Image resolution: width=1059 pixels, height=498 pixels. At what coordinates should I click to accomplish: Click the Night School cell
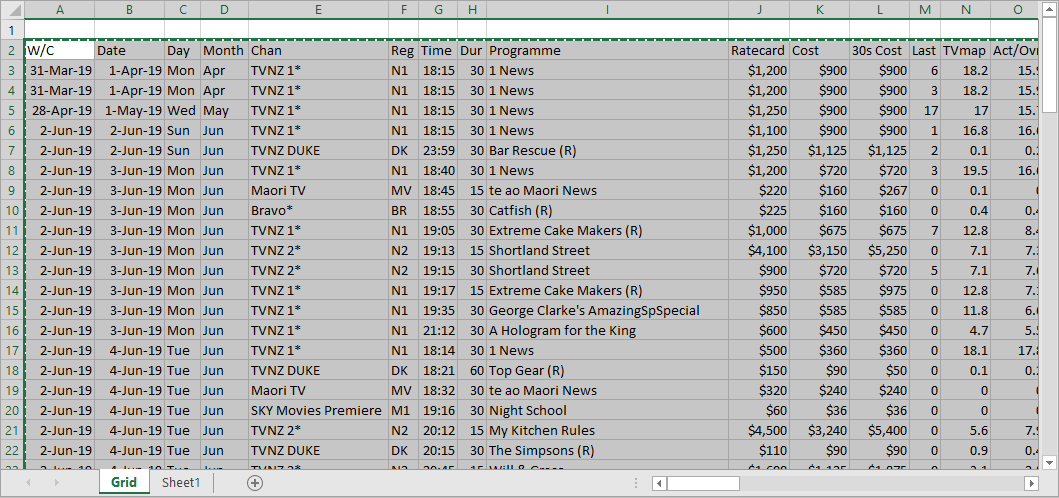pos(607,410)
